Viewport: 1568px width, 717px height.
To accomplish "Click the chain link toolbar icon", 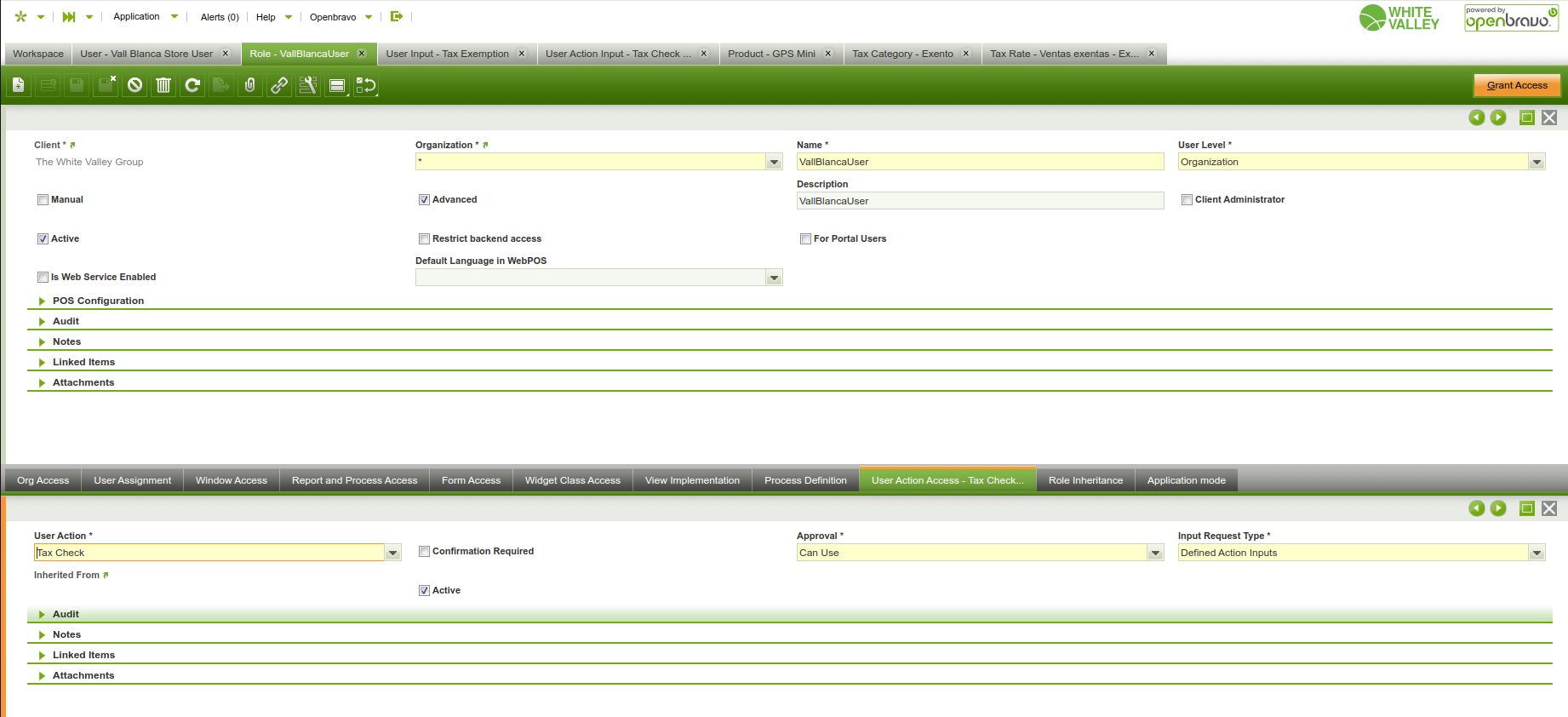I will pyautogui.click(x=279, y=85).
